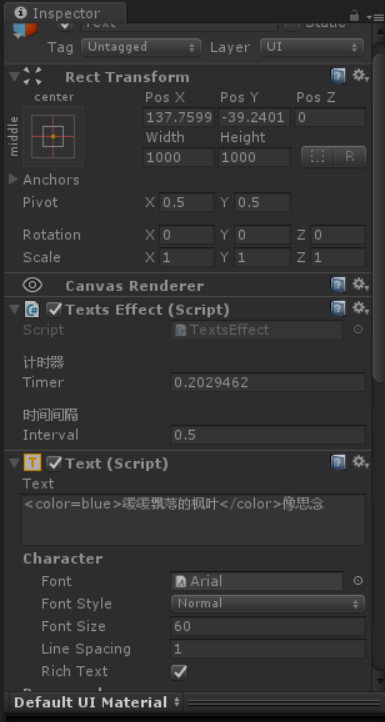Uncheck the Text script enabled checkbox
This screenshot has width=385, height=722.
[54, 464]
